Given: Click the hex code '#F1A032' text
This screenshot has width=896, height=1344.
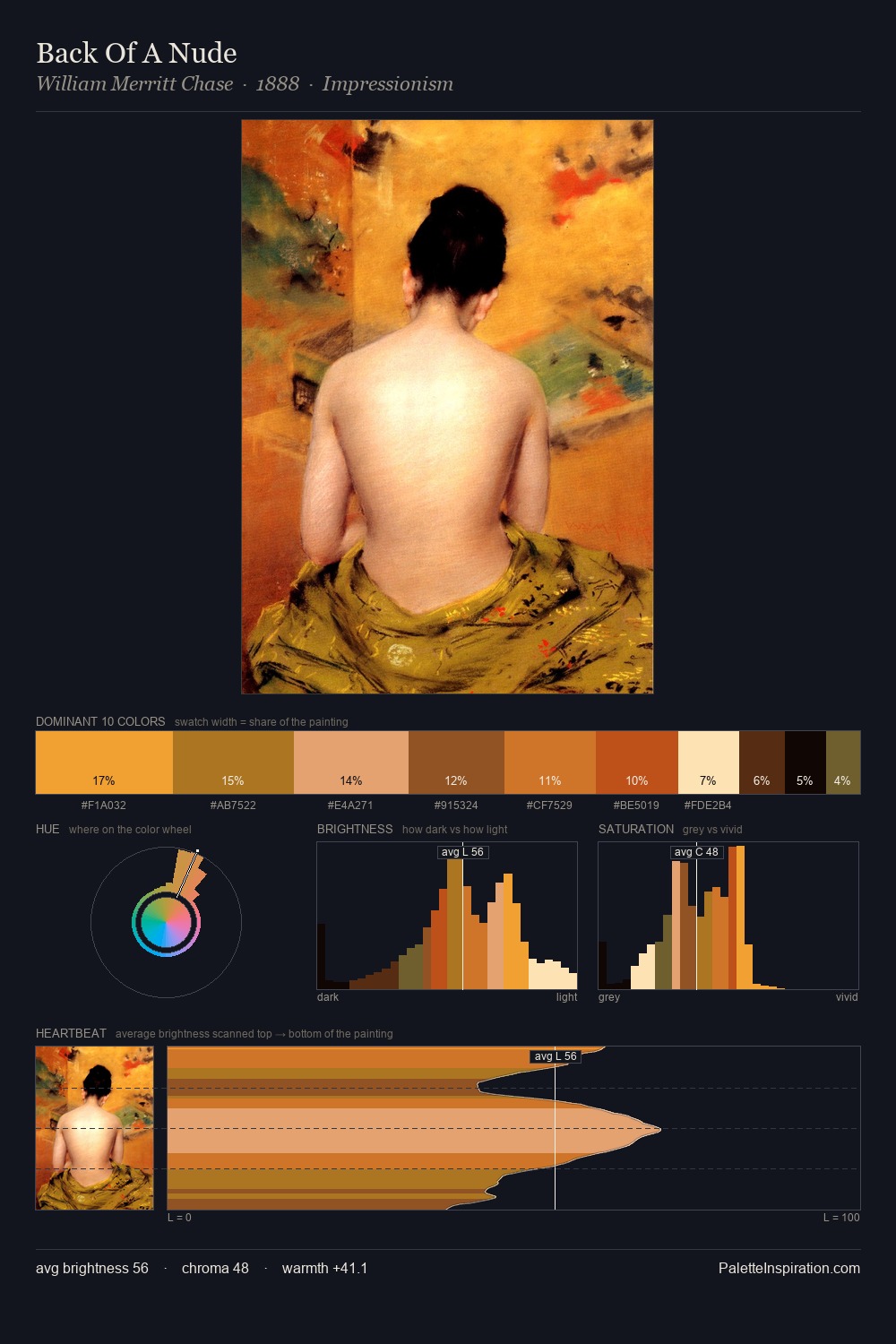Looking at the screenshot, I should (x=104, y=805).
